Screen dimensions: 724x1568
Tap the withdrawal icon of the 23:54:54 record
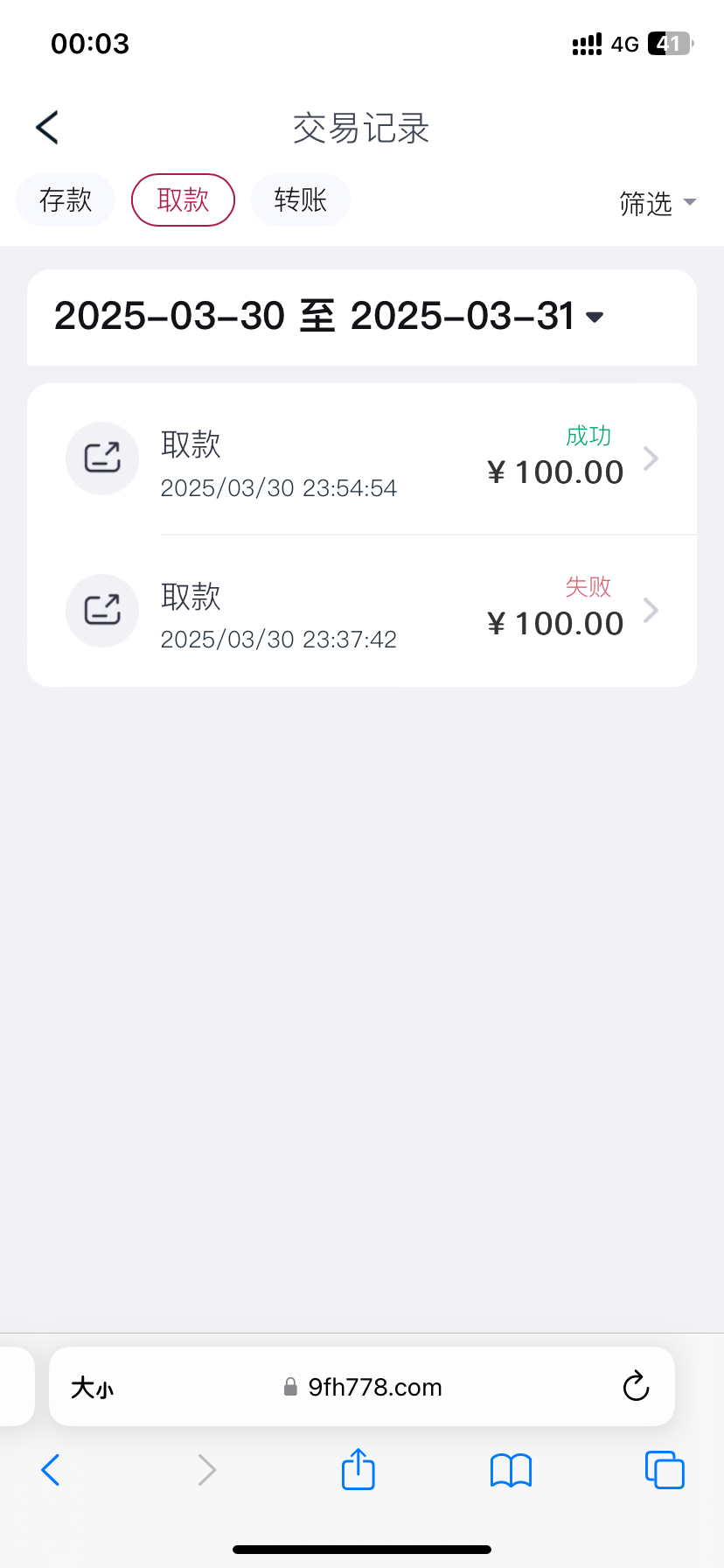click(x=102, y=458)
